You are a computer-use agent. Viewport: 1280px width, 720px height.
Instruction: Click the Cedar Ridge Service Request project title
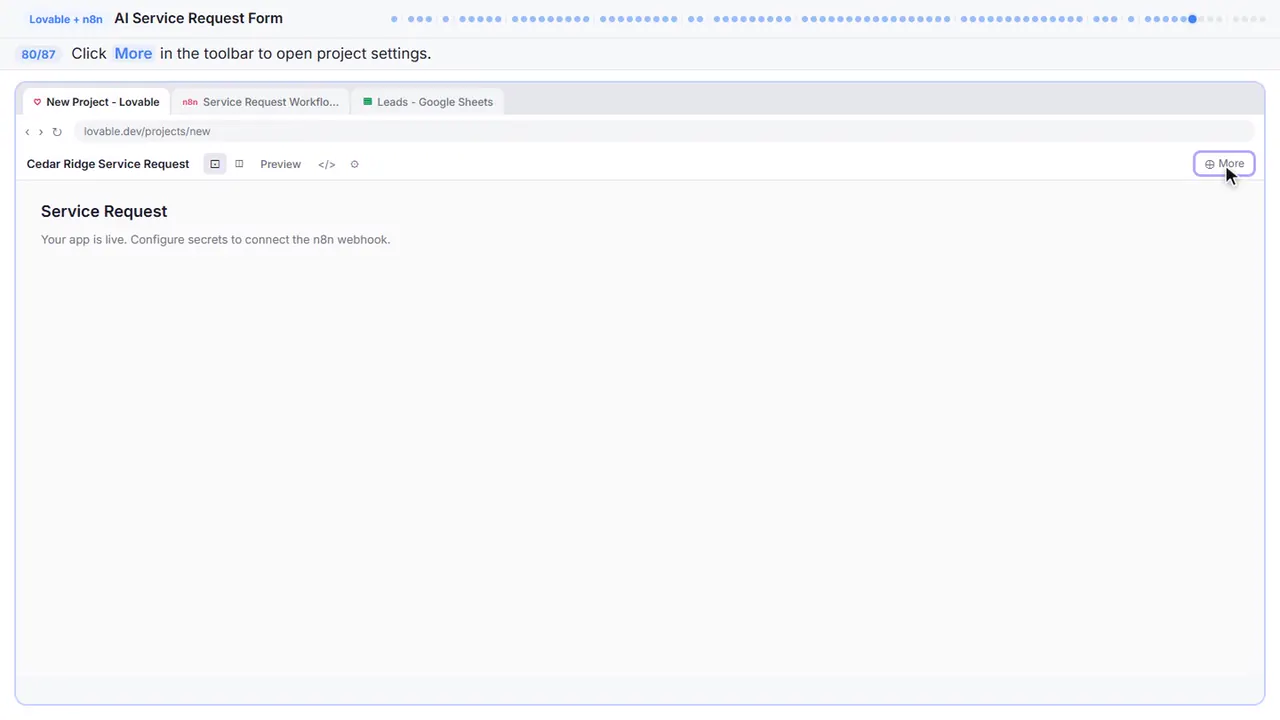pos(108,164)
